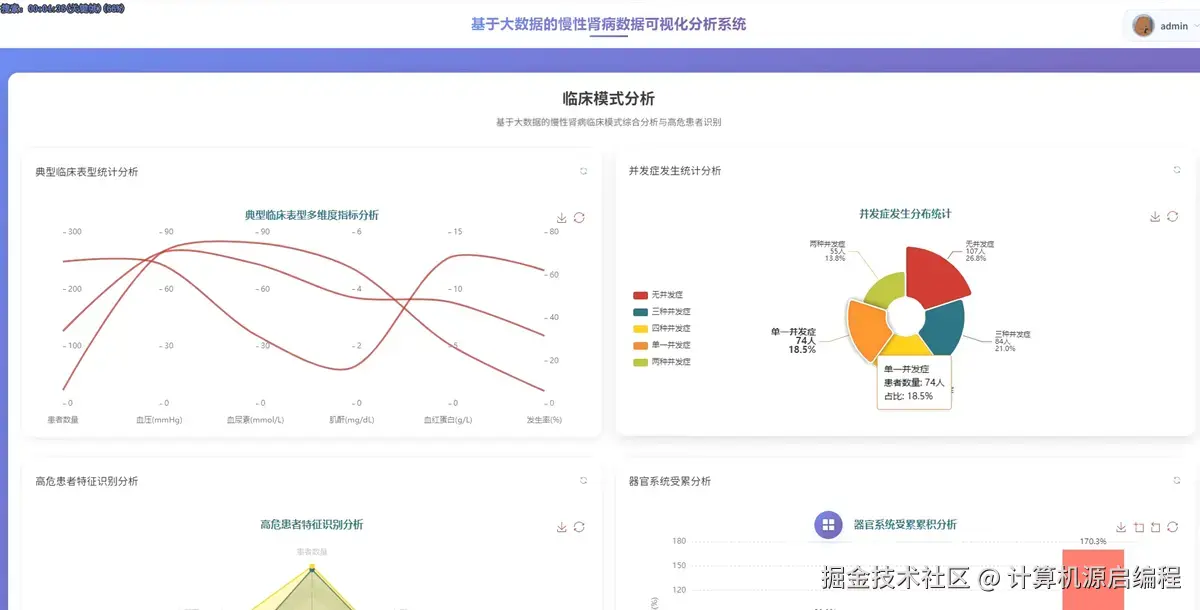Refresh the 典型临床表型统计分析 card
The height and width of the screenshot is (610, 1200).
click(x=583, y=171)
